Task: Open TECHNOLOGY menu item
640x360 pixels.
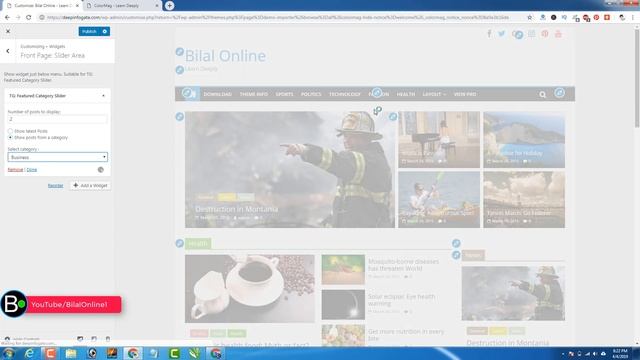Action: click(345, 94)
